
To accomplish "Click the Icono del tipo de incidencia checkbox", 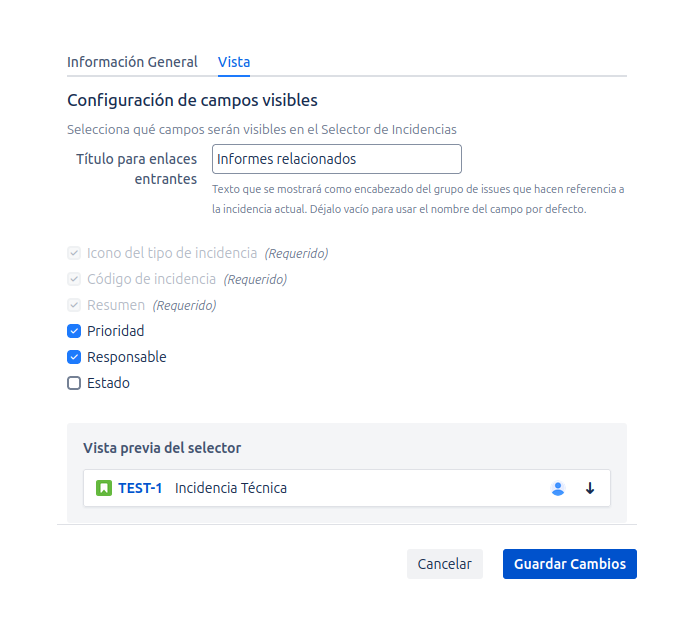I will tap(74, 253).
